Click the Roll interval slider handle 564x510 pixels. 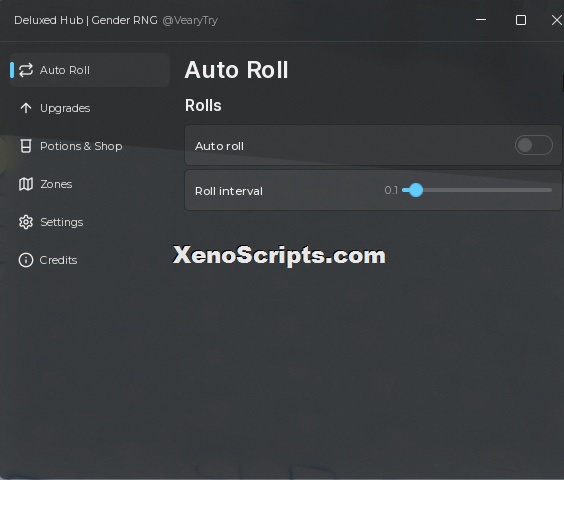(x=416, y=190)
